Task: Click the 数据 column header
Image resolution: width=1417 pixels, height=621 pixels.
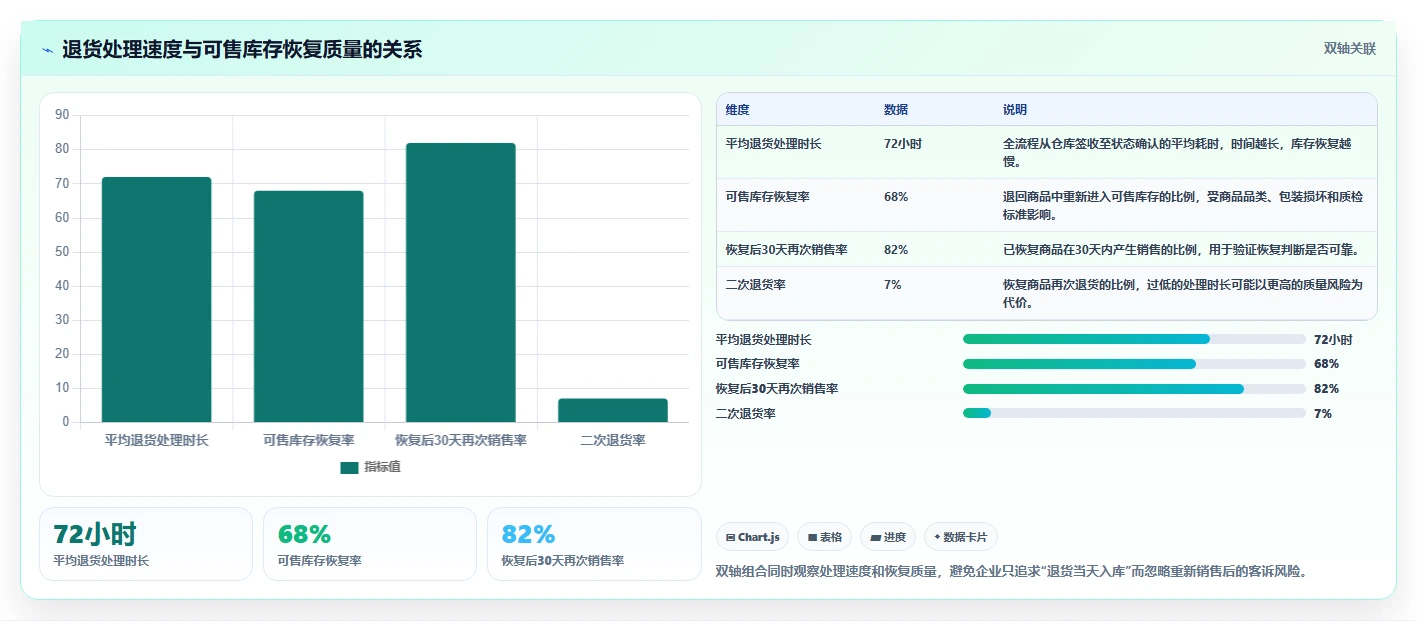Action: (x=896, y=110)
